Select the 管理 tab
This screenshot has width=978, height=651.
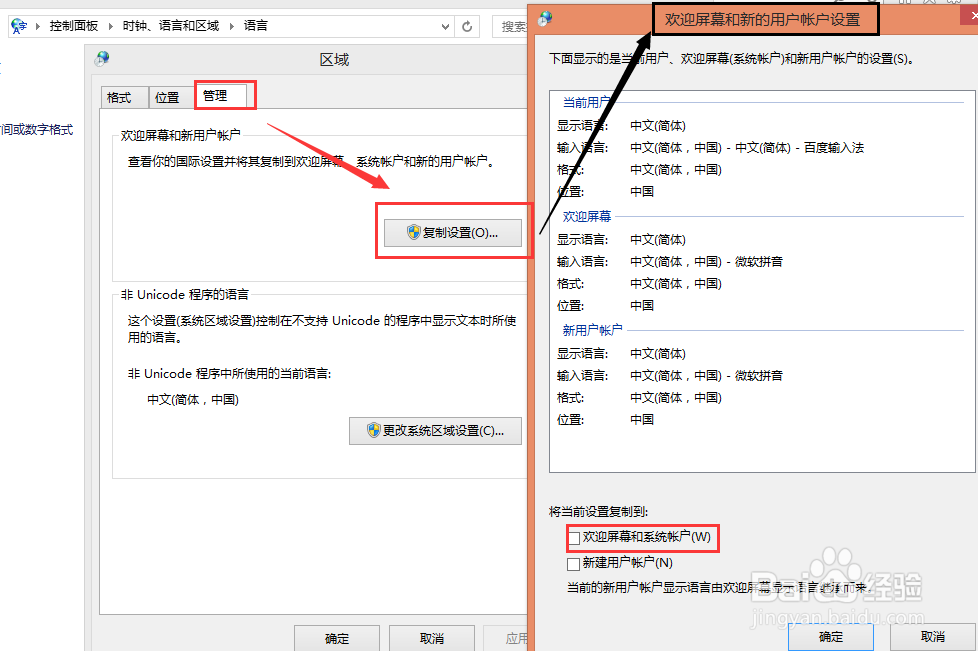click(x=213, y=97)
